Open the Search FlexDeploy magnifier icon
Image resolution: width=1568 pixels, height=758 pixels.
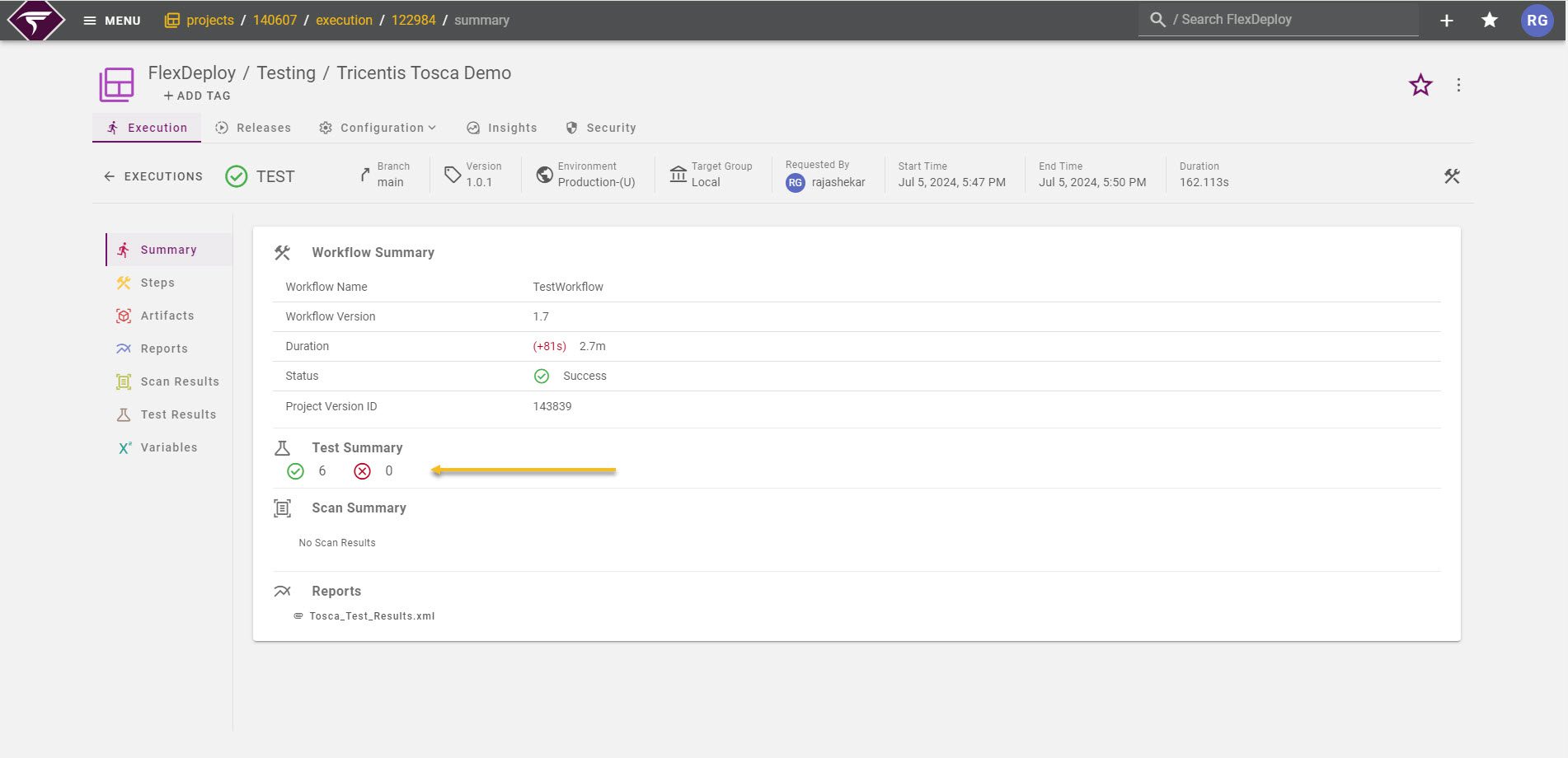(1157, 19)
